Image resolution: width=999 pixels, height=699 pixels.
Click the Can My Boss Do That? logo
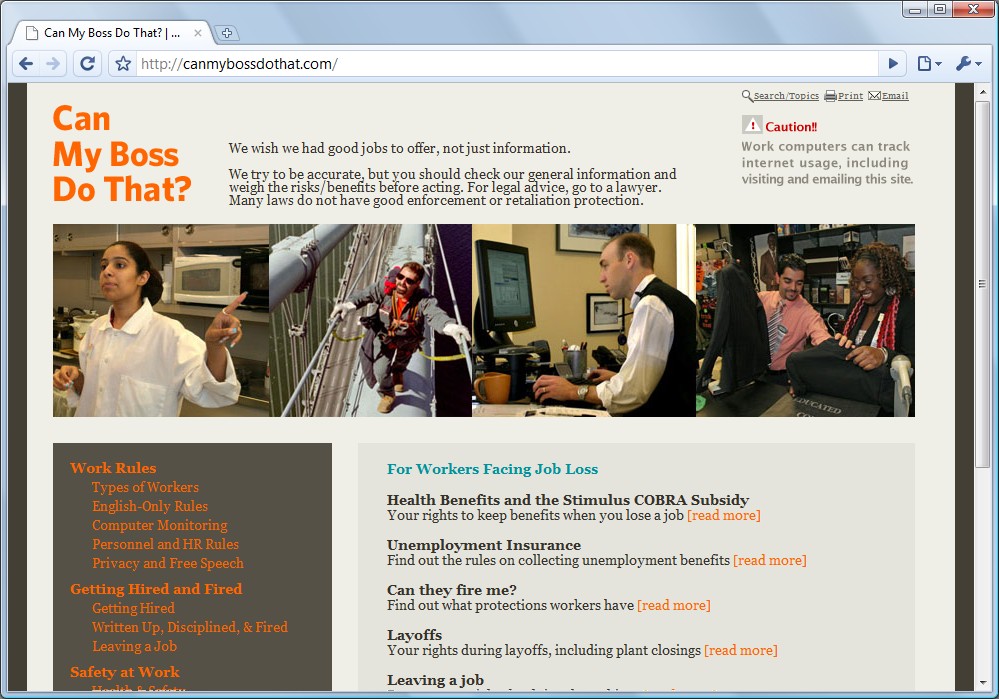122,154
